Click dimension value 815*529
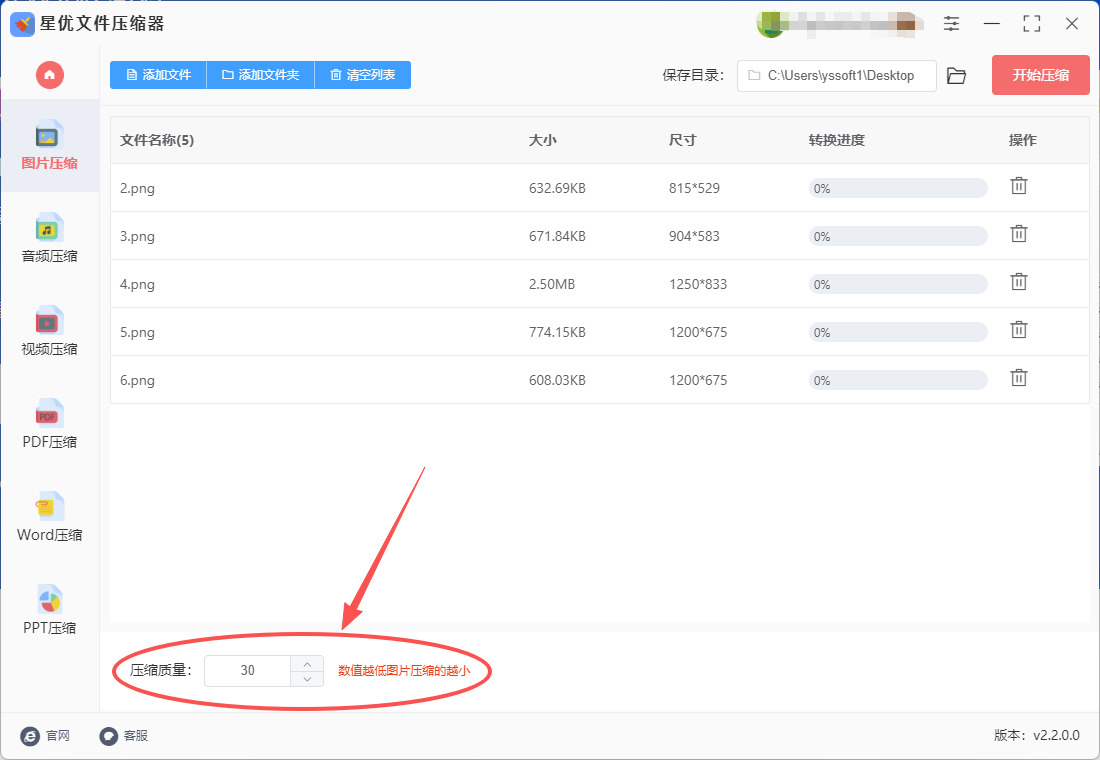Image resolution: width=1100 pixels, height=760 pixels. pos(695,188)
